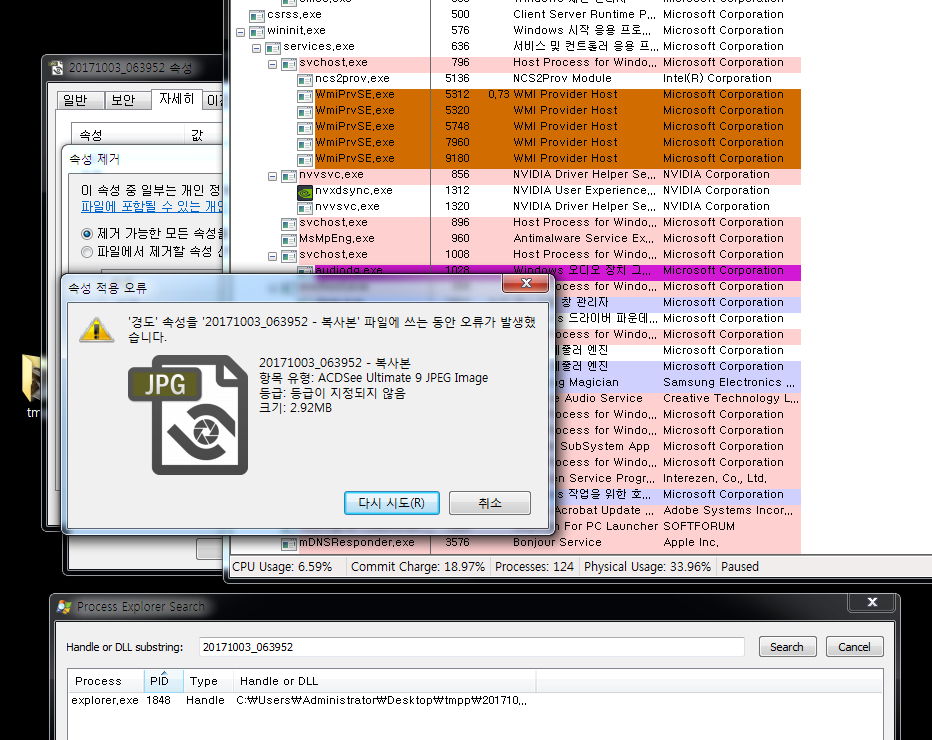Viewport: 932px width, 740px height.
Task: Sort results by the PID column header
Action: 160,681
